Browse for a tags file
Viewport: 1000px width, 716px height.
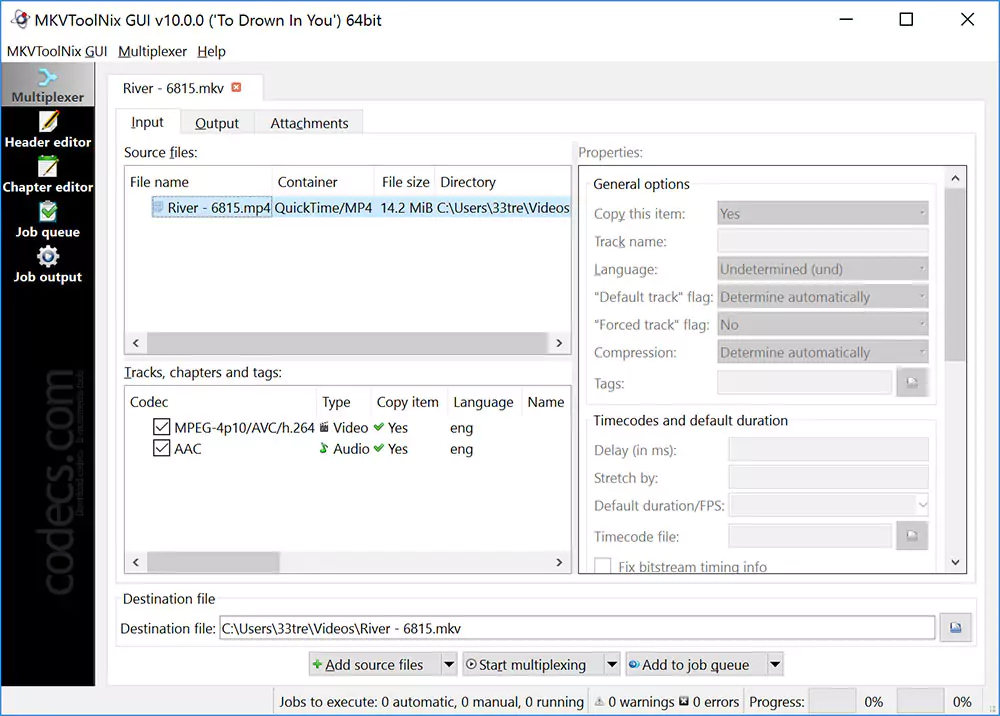911,382
